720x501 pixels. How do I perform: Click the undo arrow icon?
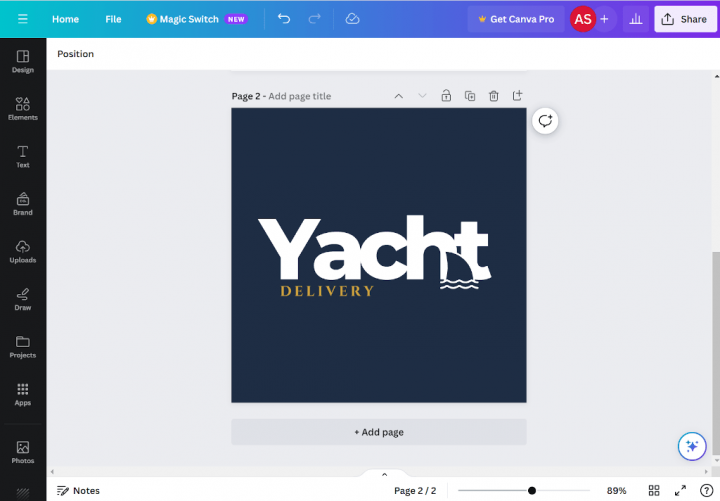coord(284,19)
